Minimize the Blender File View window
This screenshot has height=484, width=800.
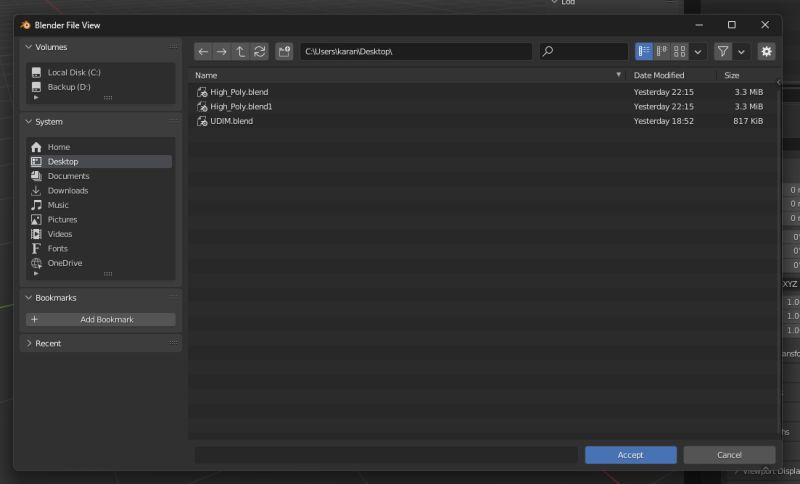[x=699, y=25]
